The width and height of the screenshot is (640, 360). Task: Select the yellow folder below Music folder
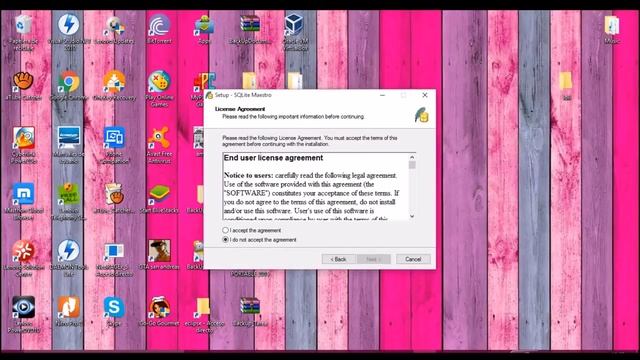566,82
